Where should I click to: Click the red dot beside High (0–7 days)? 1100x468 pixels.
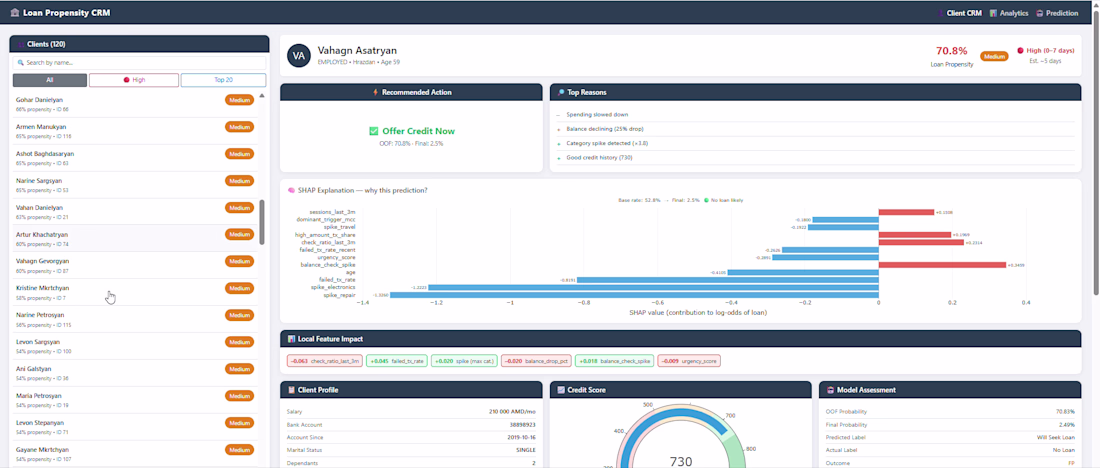(1020, 51)
